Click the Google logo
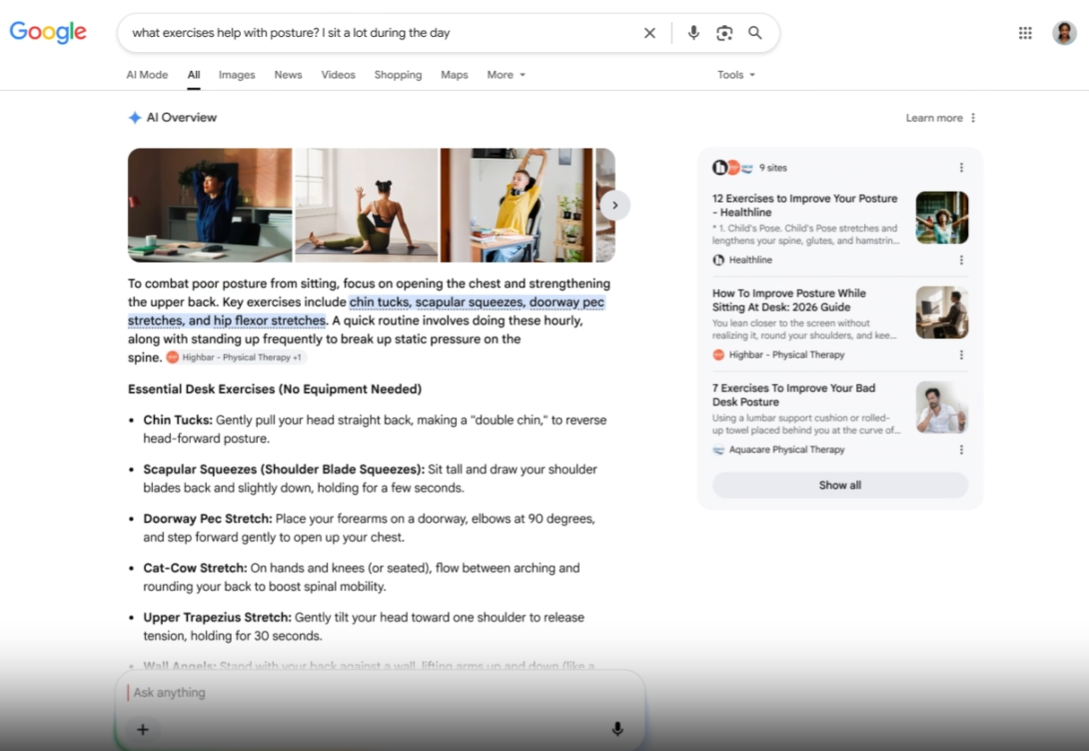The height and width of the screenshot is (751, 1089). tap(48, 32)
